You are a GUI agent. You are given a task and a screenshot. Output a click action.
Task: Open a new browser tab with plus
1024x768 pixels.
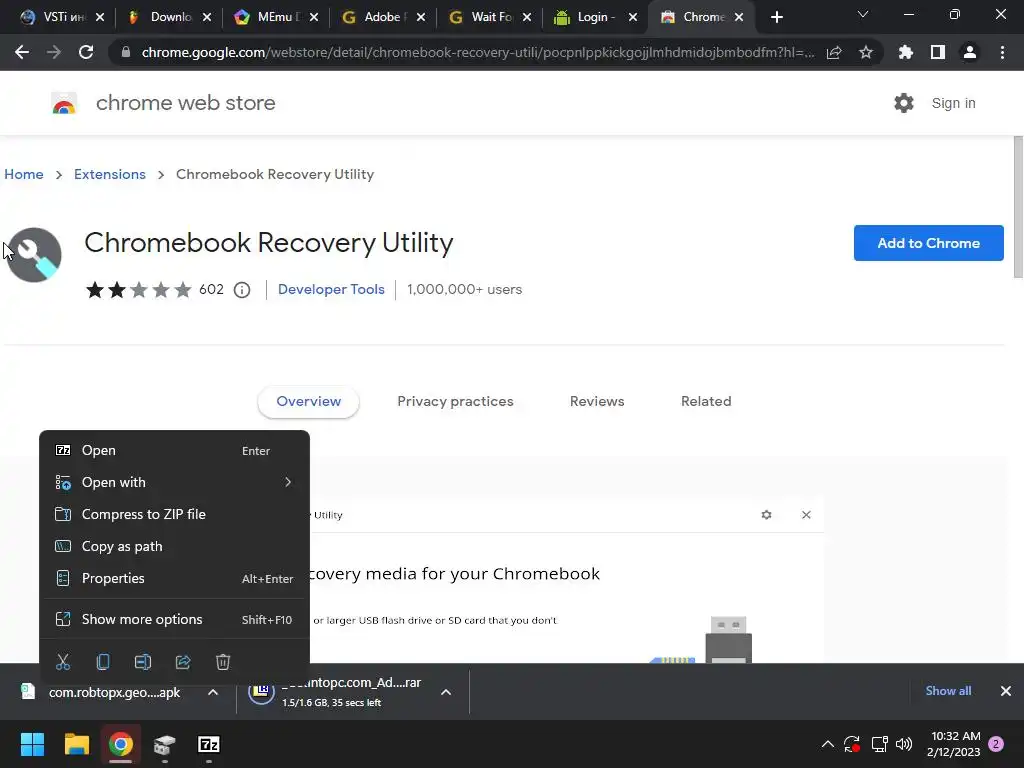click(776, 17)
